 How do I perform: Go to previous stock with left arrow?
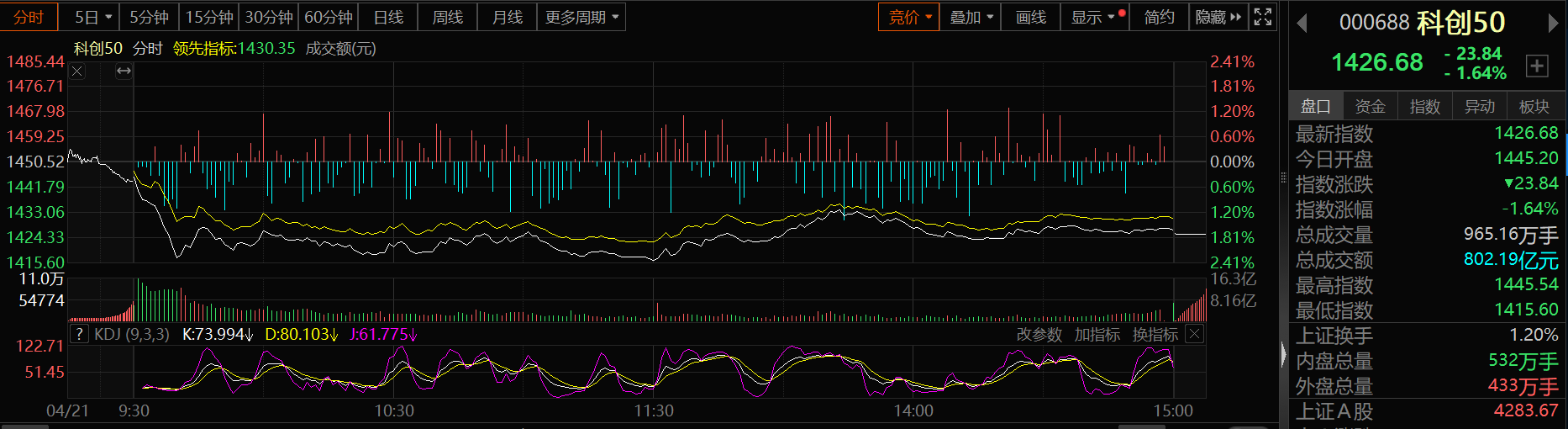click(x=1302, y=24)
